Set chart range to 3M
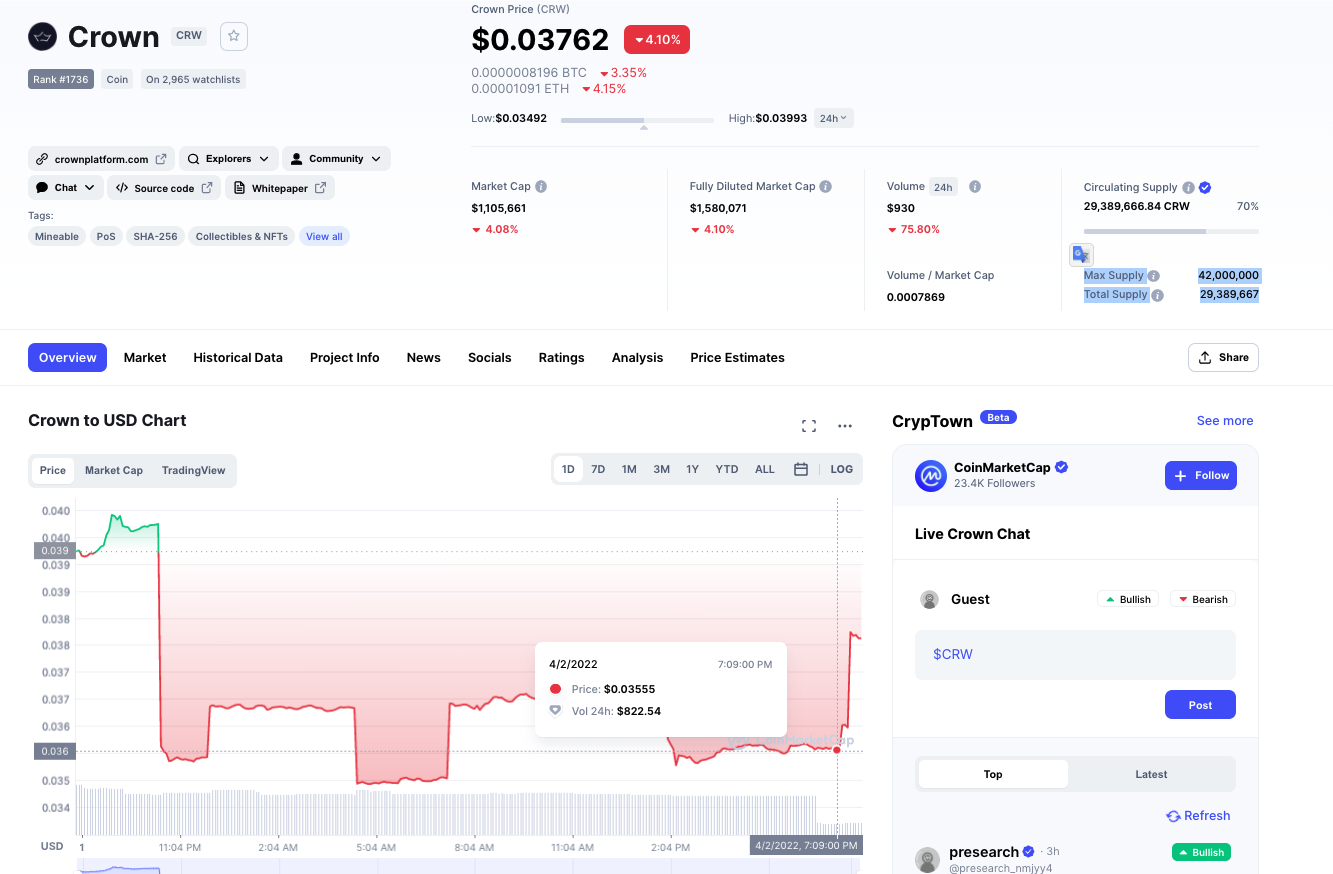Viewport: 1333px width, 874px height. [662, 469]
